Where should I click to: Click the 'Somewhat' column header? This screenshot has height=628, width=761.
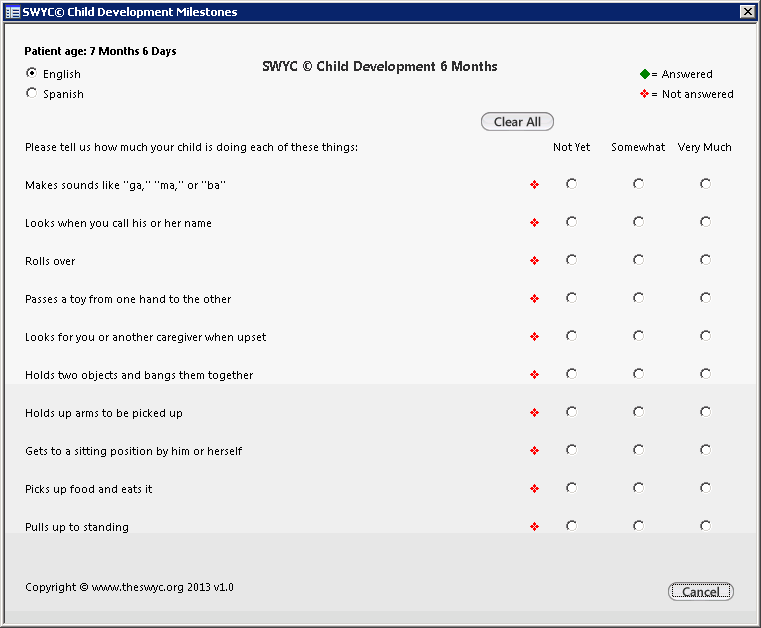[x=638, y=147]
